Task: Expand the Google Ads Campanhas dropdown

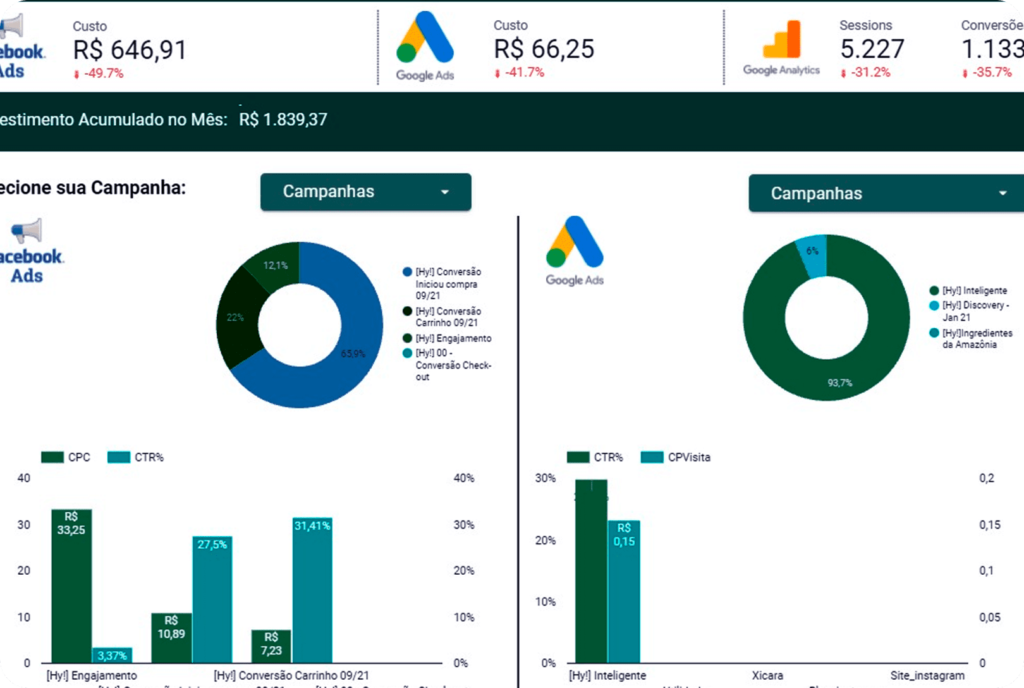Action: pyautogui.click(x=880, y=194)
